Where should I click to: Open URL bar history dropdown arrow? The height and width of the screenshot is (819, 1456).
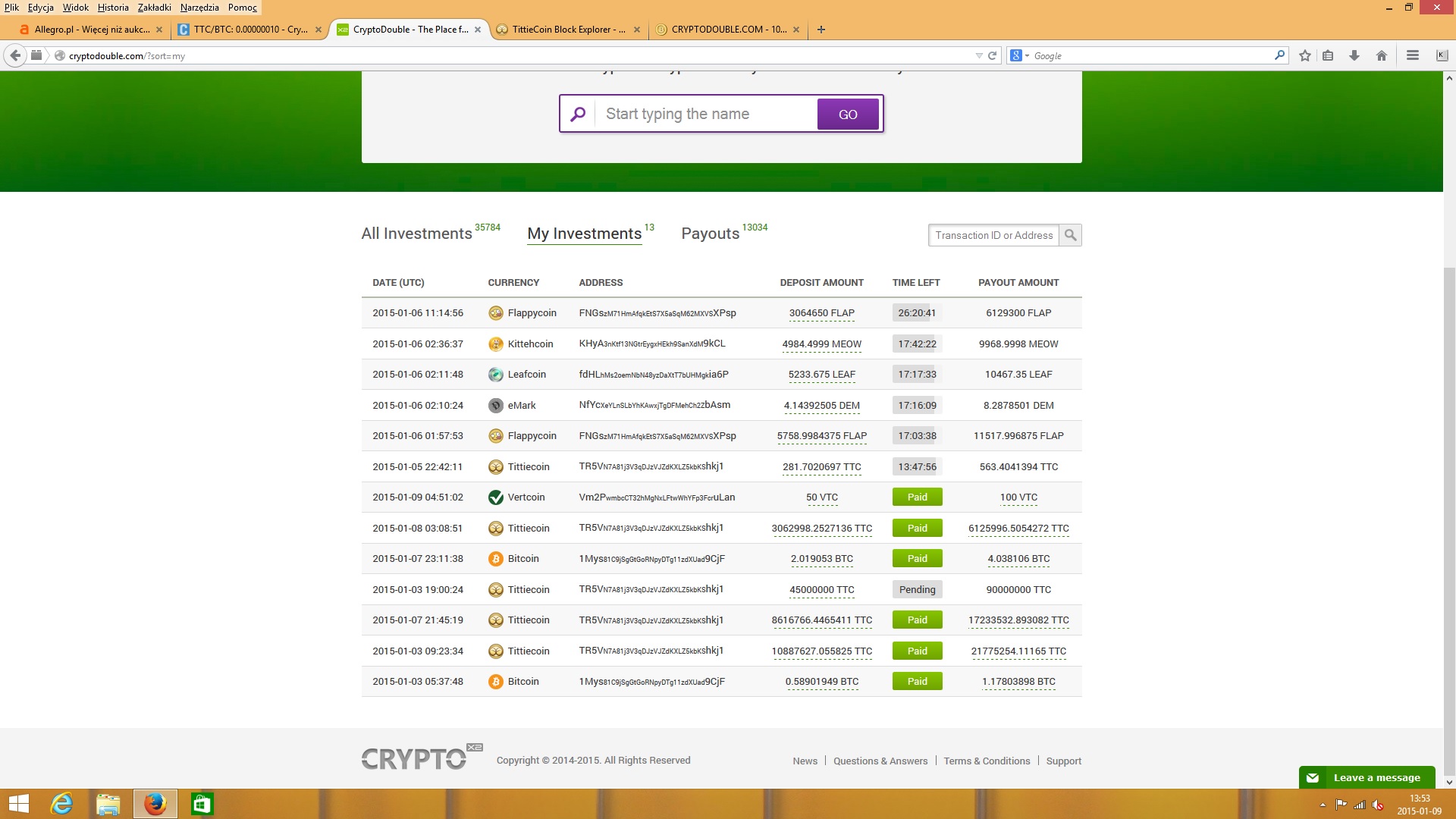[x=978, y=55]
